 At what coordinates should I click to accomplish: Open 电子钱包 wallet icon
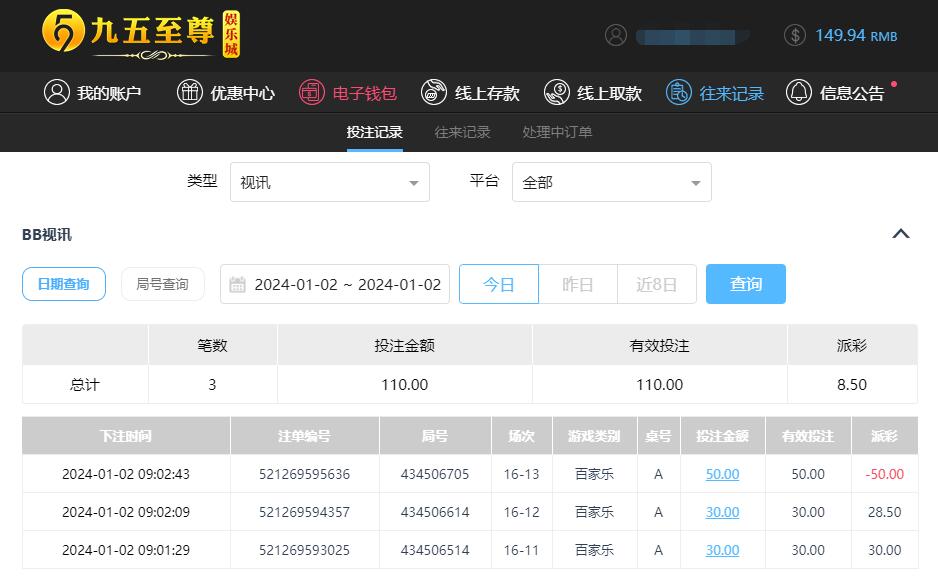[x=312, y=93]
